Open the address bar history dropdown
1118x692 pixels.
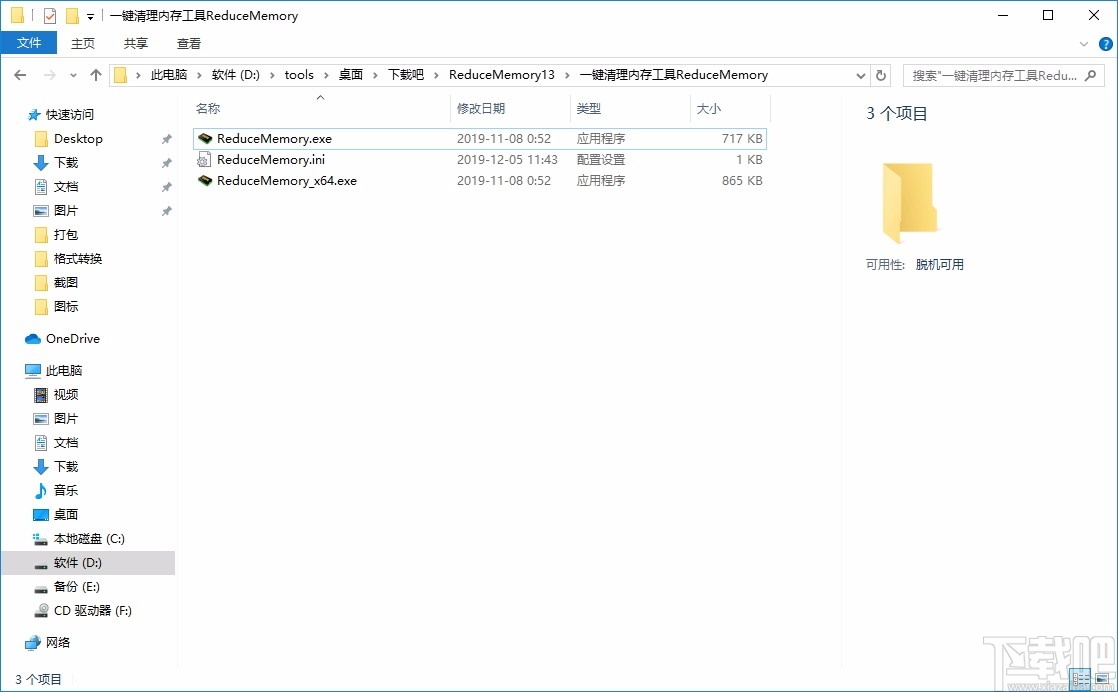point(860,74)
